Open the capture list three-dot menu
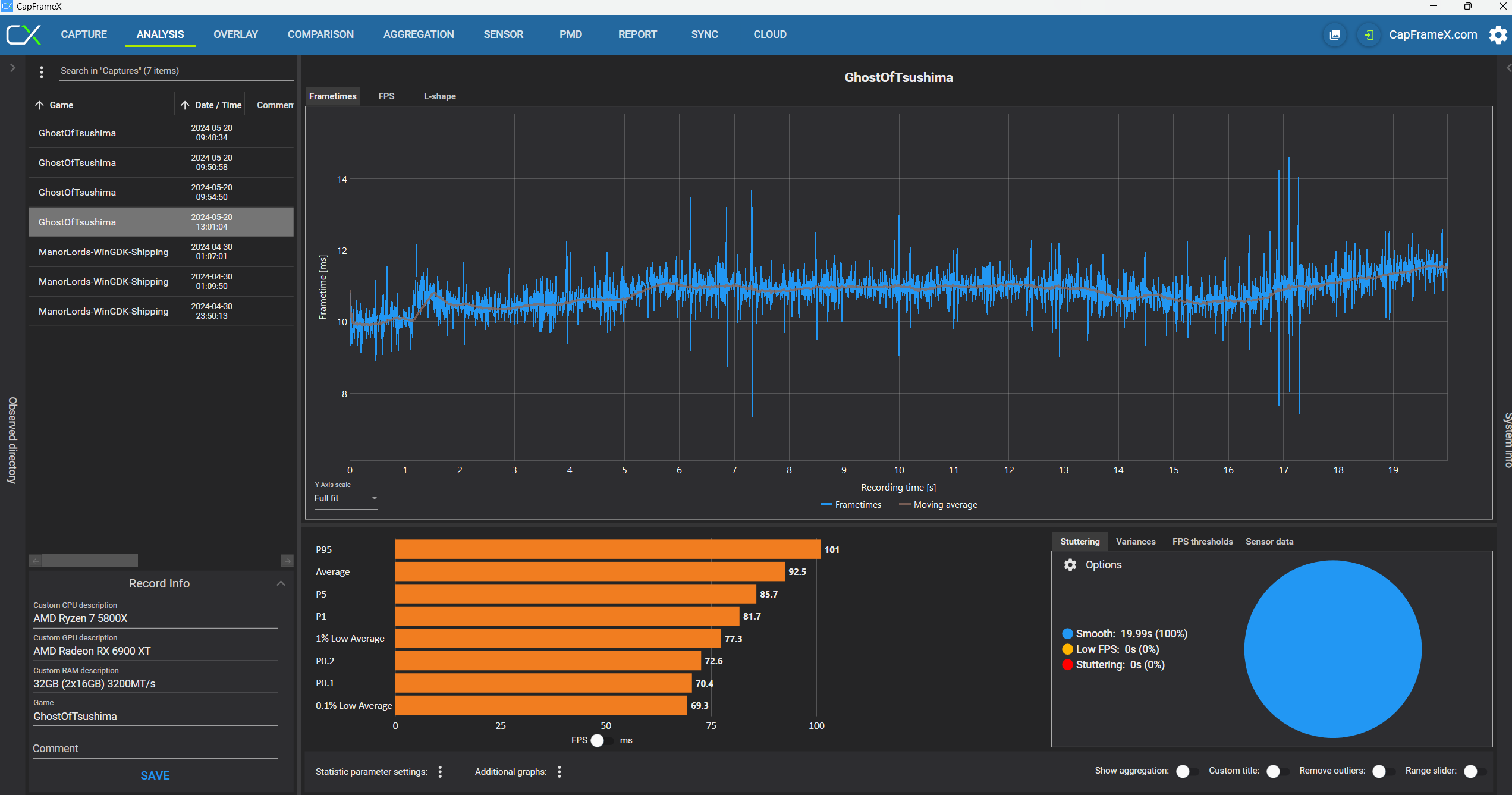 click(x=41, y=72)
